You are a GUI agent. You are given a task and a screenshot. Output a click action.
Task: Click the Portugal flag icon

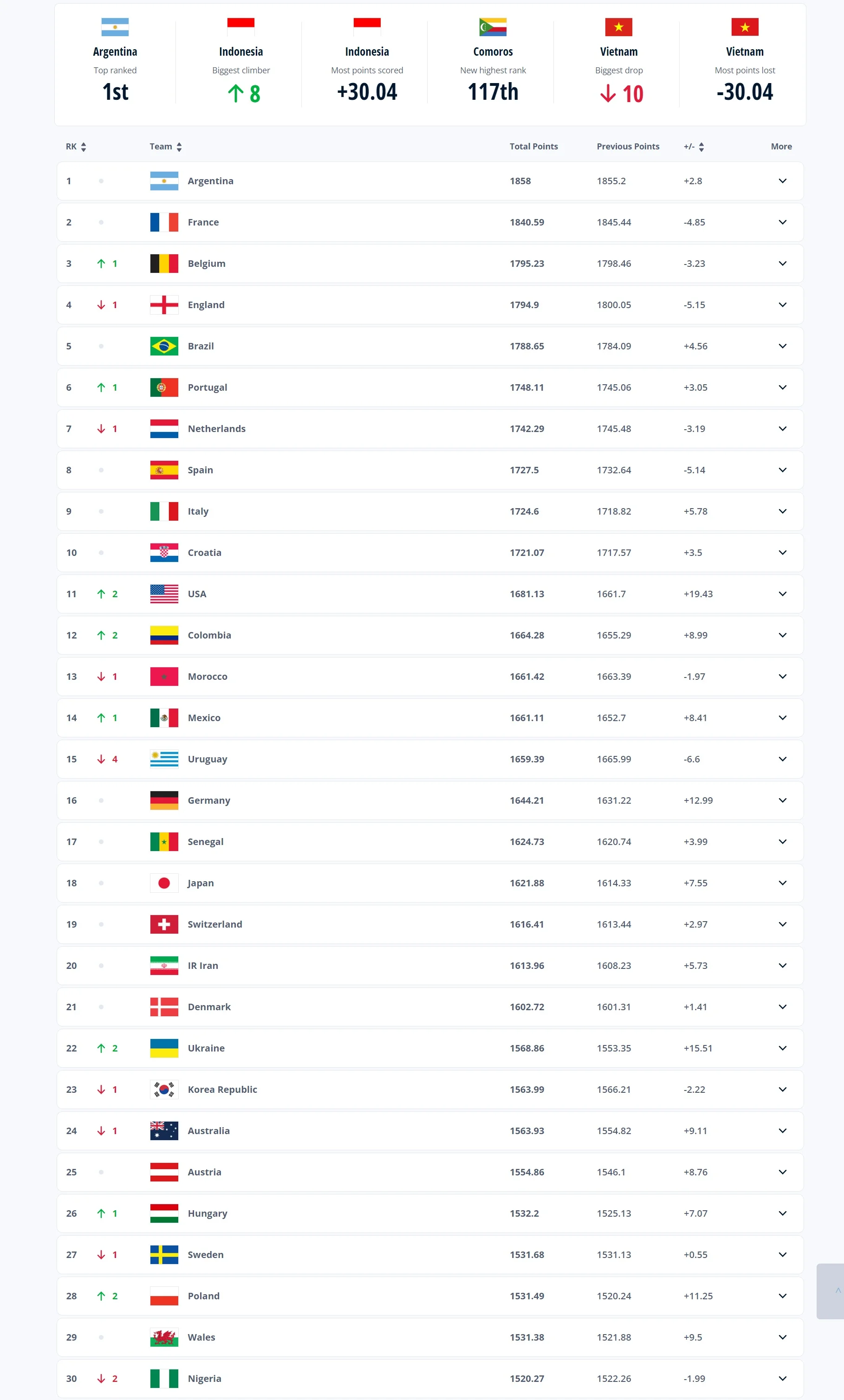pos(164,387)
